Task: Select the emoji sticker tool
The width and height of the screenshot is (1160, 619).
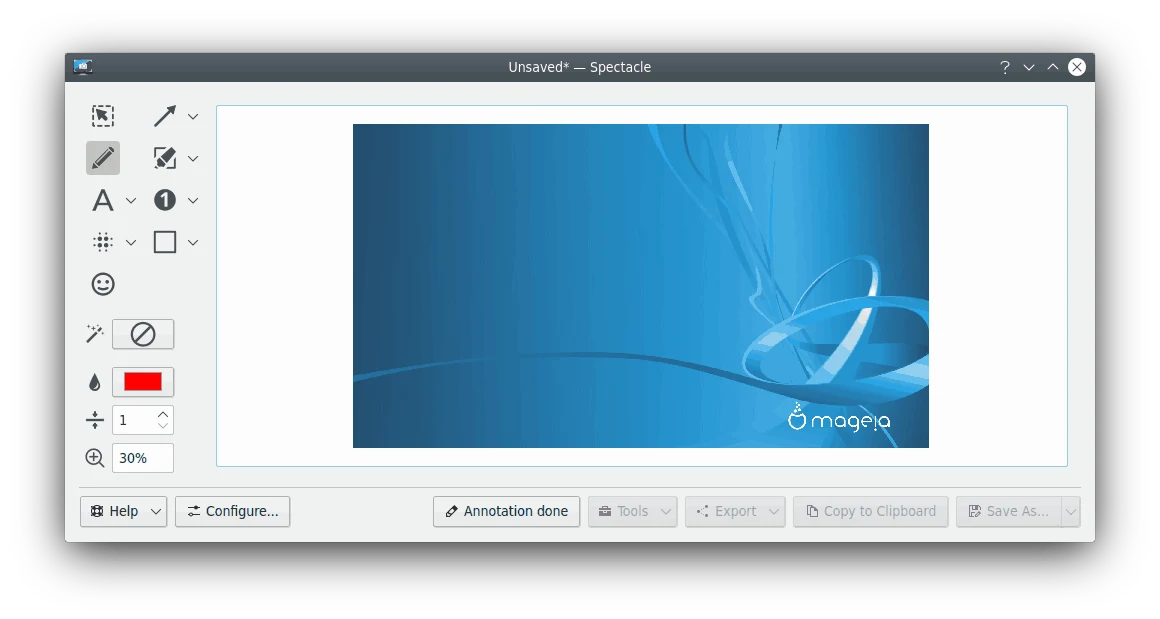Action: click(x=103, y=284)
